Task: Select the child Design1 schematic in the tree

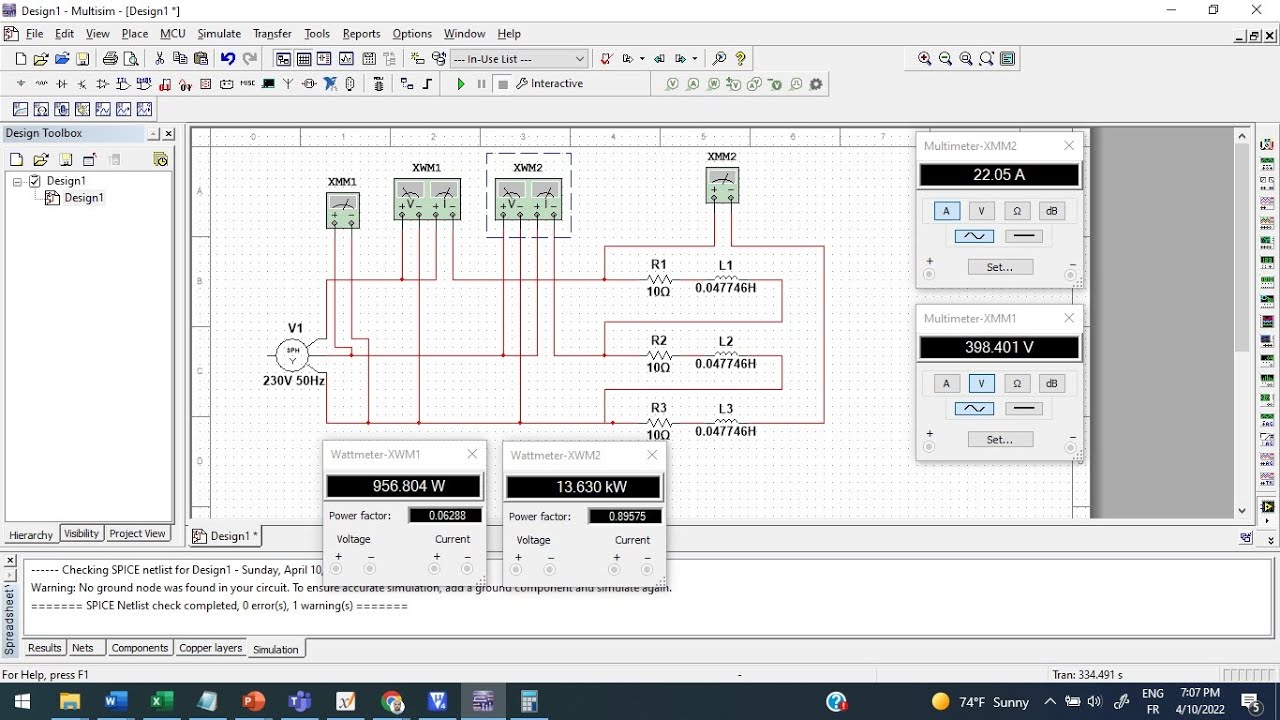Action: [x=84, y=198]
